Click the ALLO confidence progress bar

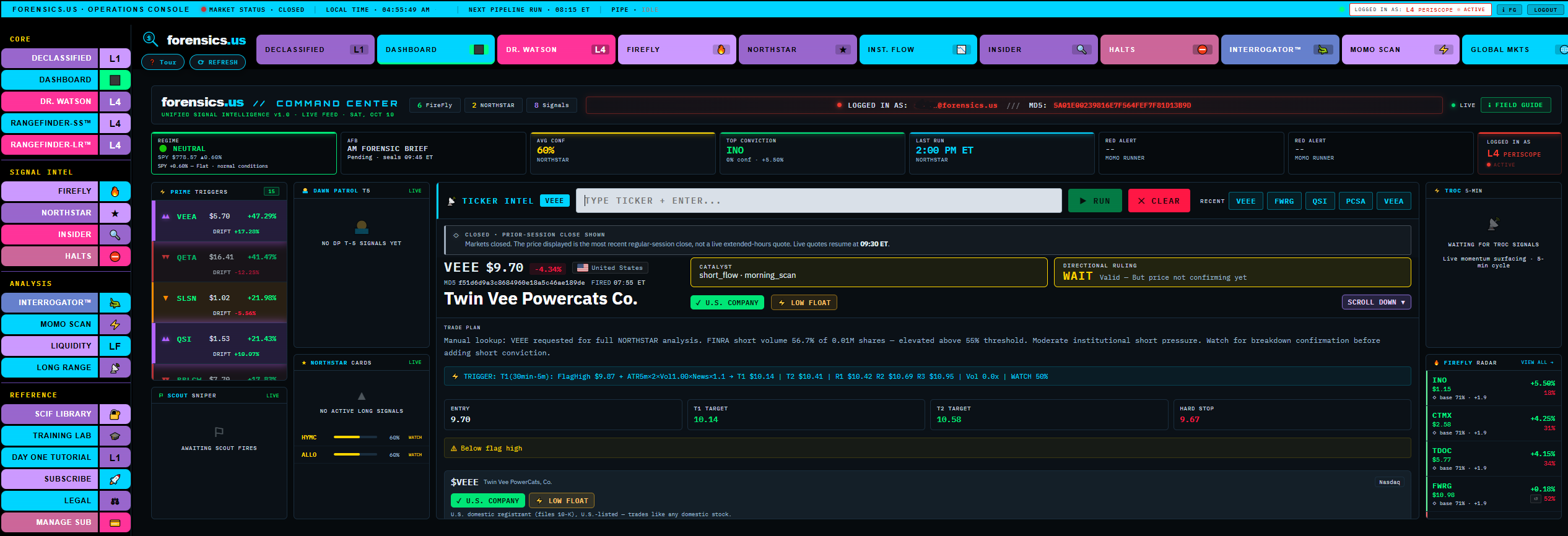(355, 454)
